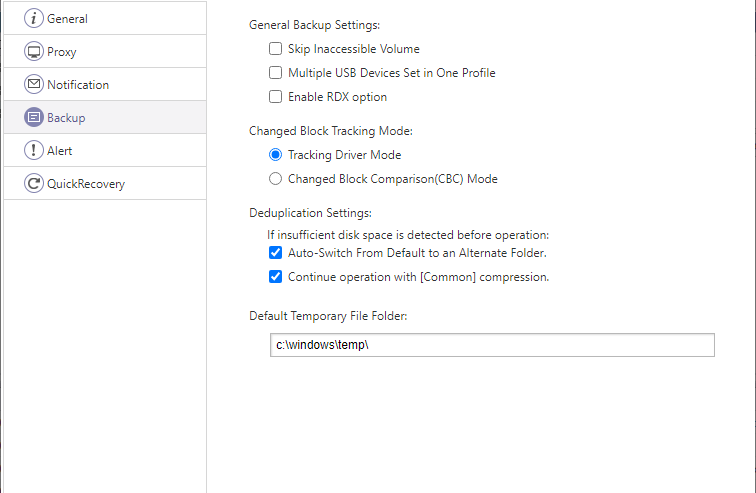
Task: Click the exclamation icon beside Alert
Action: (x=34, y=150)
